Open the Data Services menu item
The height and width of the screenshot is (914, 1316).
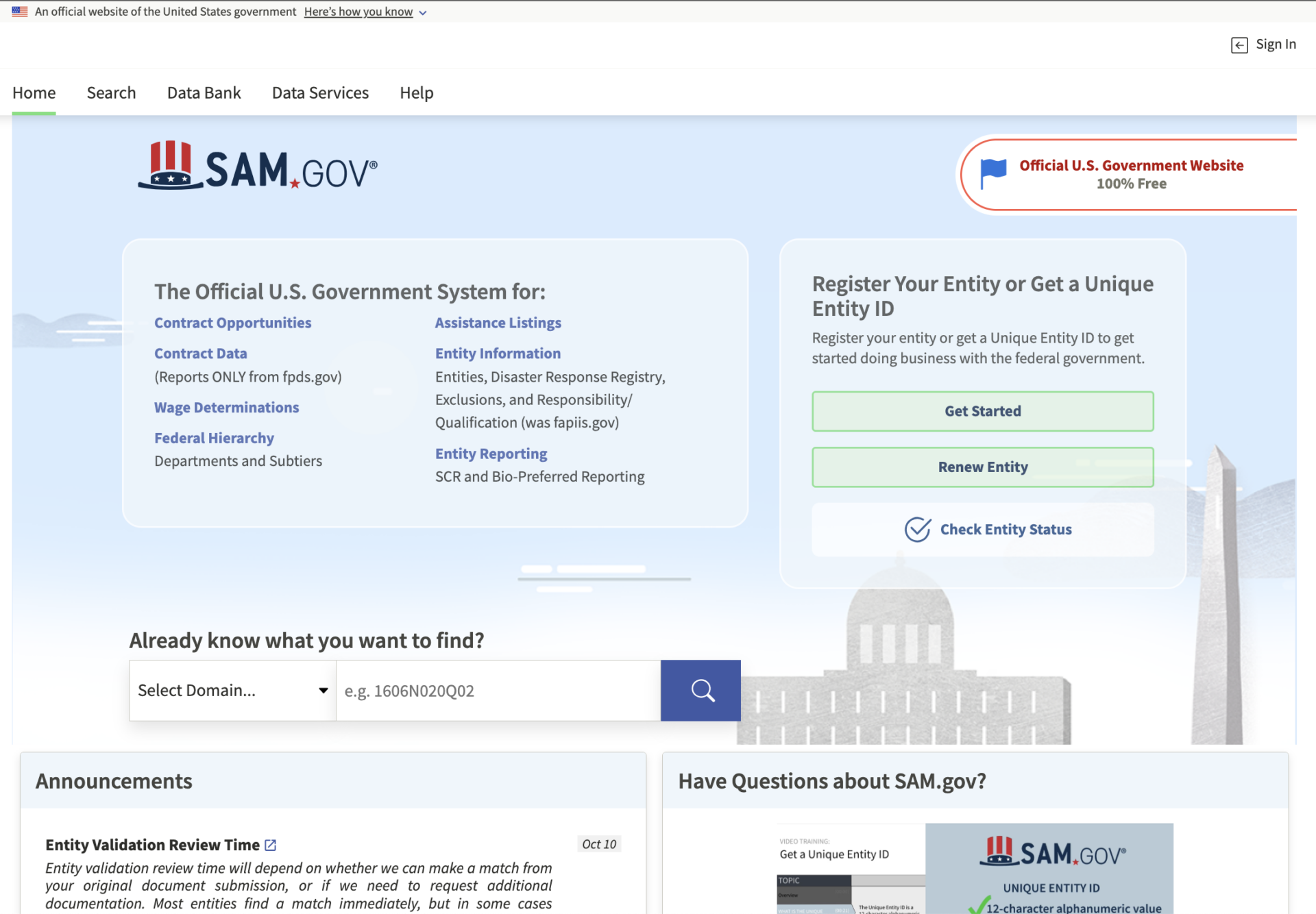pos(320,92)
